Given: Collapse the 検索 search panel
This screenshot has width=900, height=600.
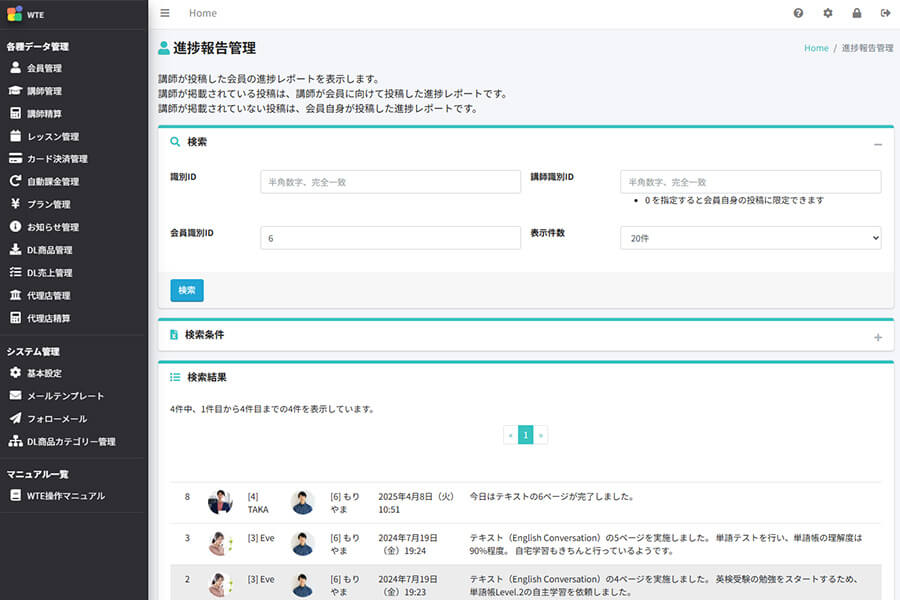Looking at the screenshot, I should point(877,141).
